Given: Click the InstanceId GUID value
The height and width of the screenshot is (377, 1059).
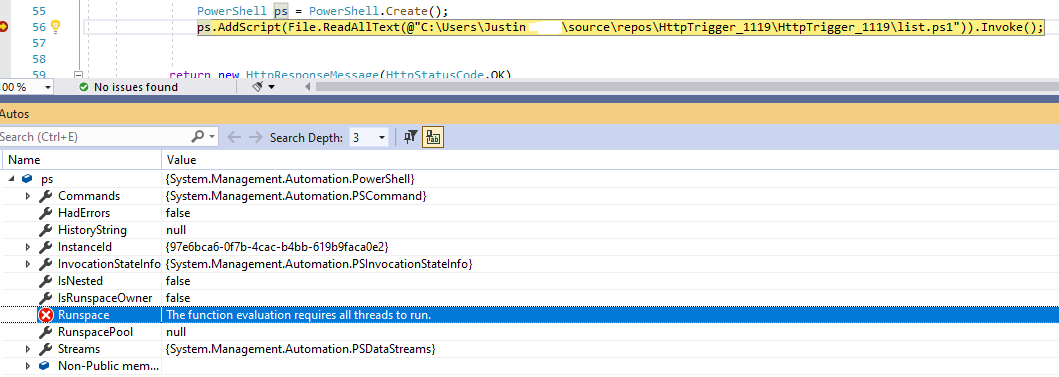Looking at the screenshot, I should (x=277, y=247).
